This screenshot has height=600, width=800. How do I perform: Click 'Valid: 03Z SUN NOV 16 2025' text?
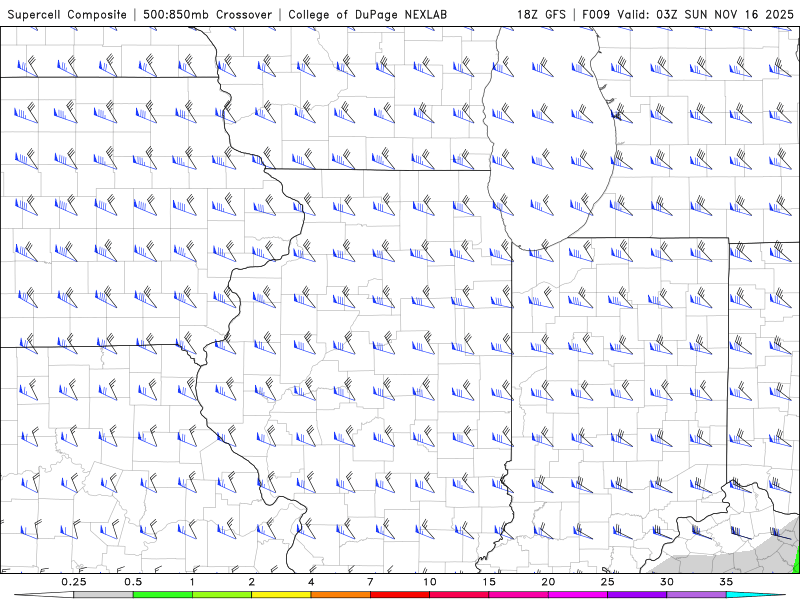coord(705,15)
